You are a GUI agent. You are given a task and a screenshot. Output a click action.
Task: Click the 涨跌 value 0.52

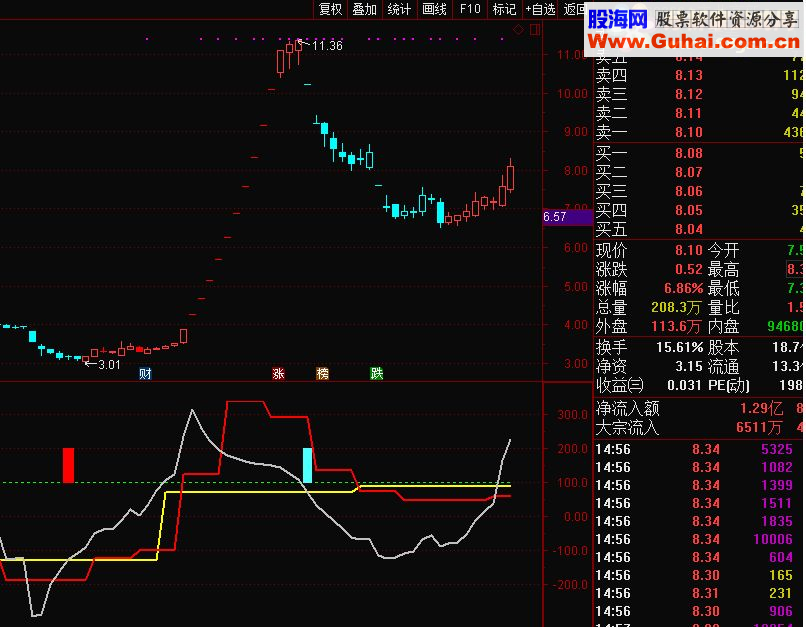pos(689,269)
